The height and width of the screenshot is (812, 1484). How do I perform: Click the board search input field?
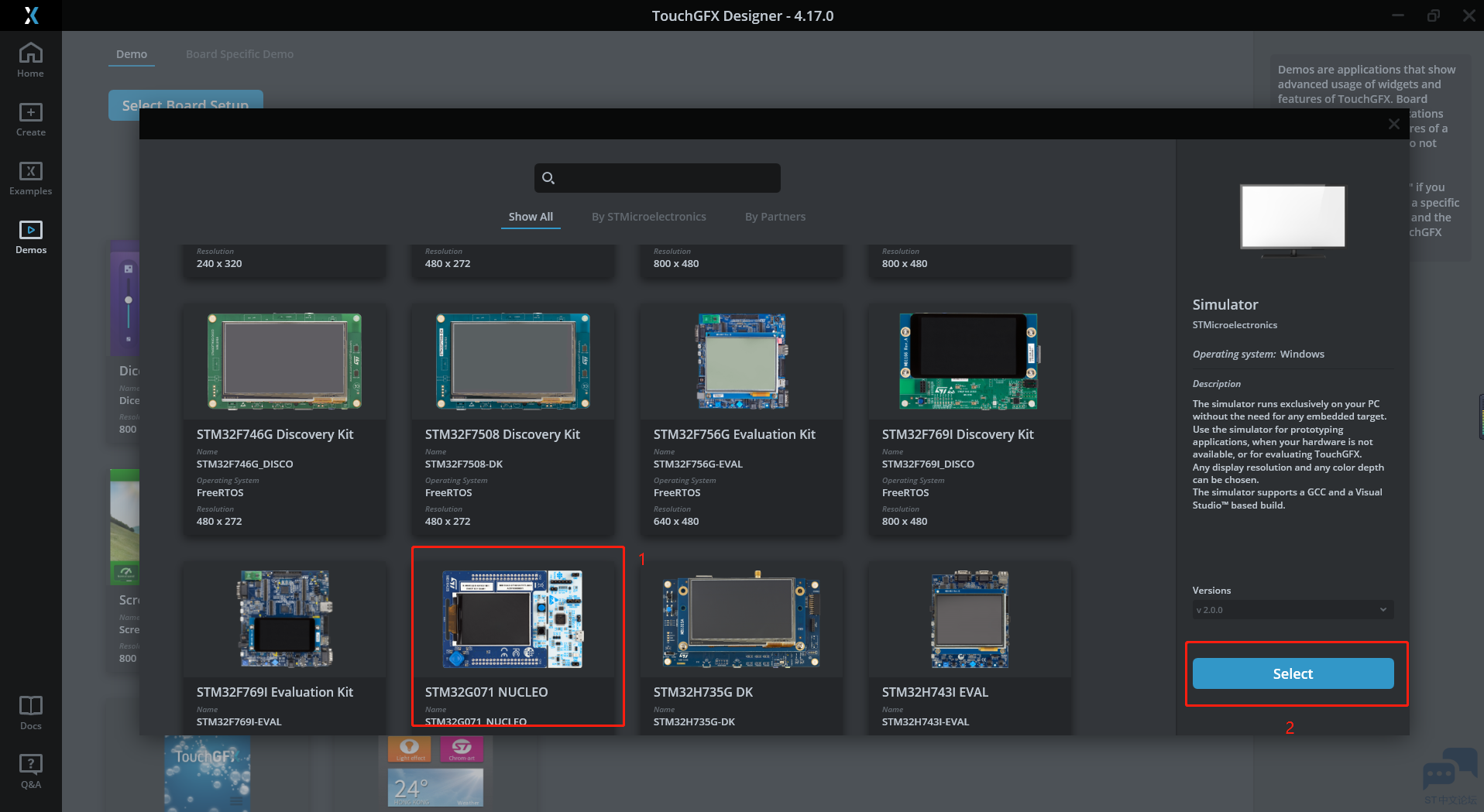point(658,178)
